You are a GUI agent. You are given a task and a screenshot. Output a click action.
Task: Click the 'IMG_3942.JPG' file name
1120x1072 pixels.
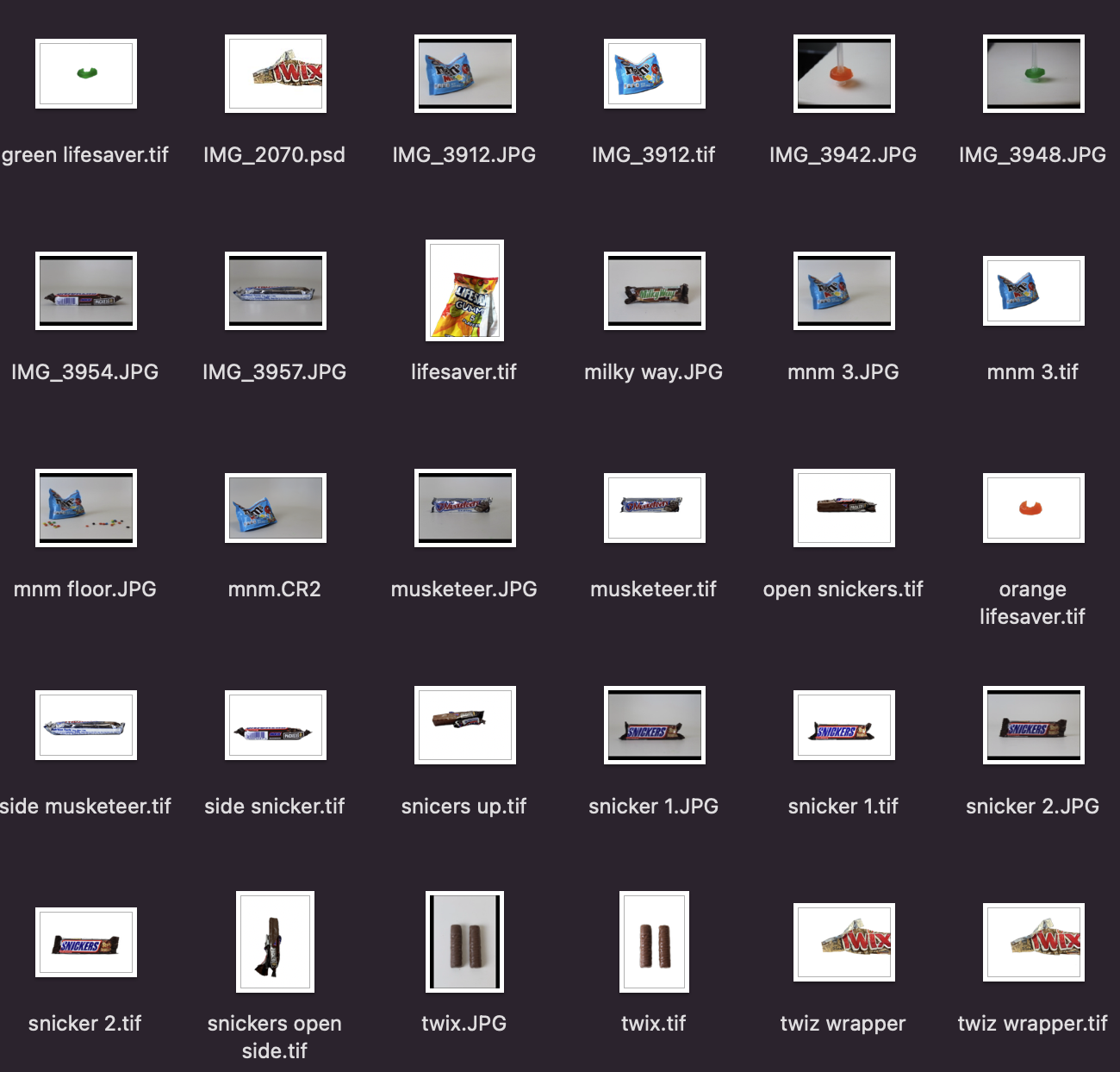pyautogui.click(x=843, y=155)
